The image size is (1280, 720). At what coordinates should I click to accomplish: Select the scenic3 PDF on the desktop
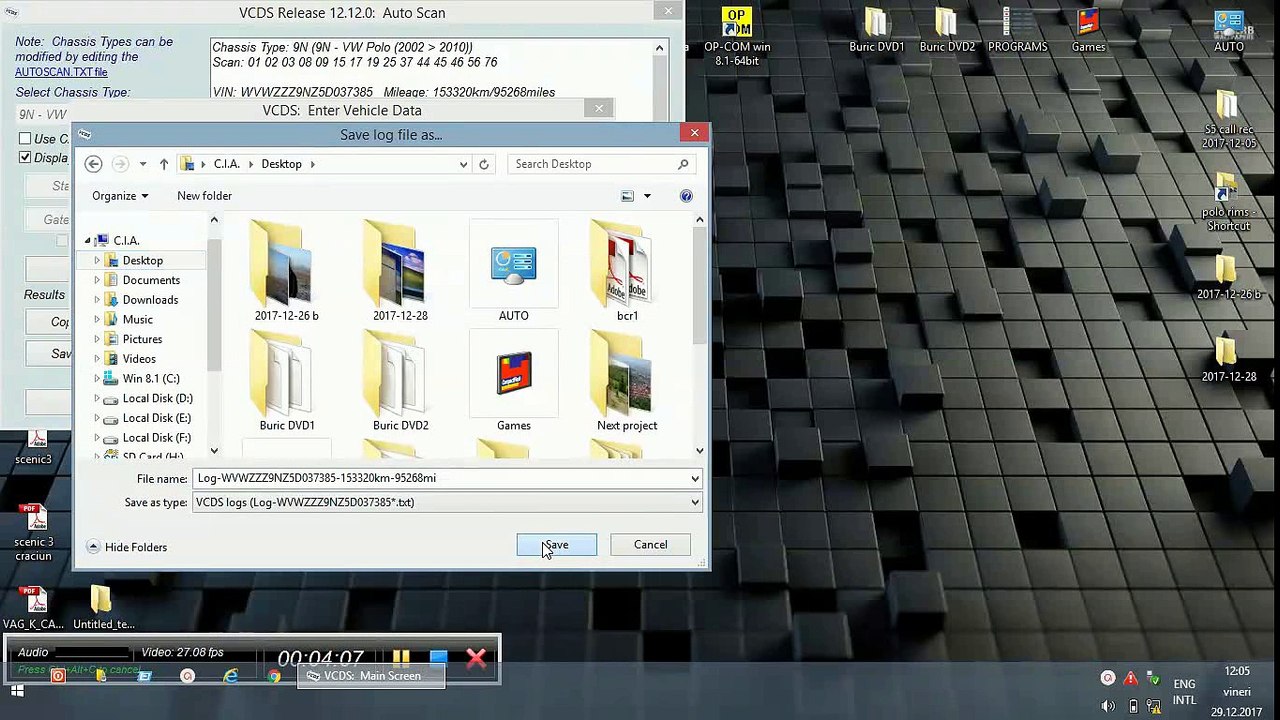[x=34, y=447]
